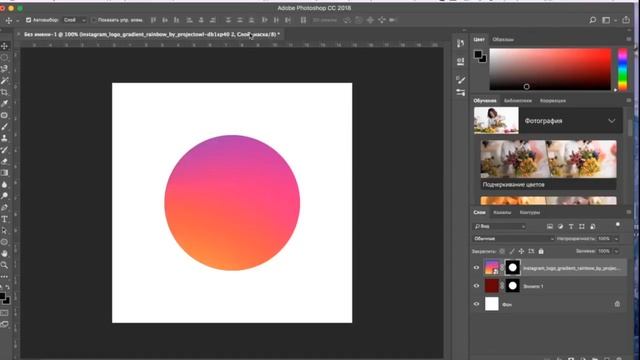Swap foreground and background colors
The width and height of the screenshot is (640, 360).
(x=8, y=287)
